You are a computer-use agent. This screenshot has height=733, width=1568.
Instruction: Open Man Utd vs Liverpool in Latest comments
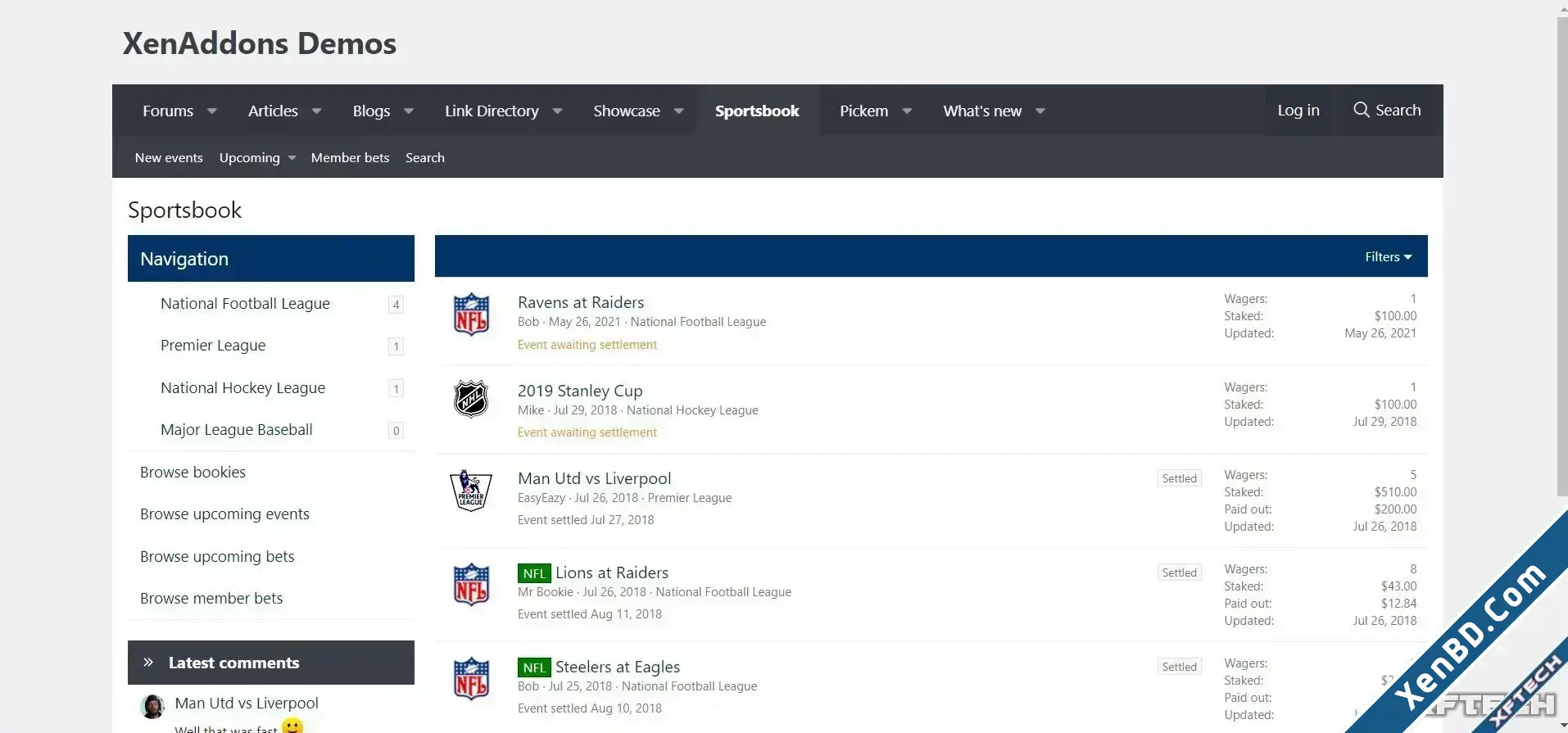247,703
